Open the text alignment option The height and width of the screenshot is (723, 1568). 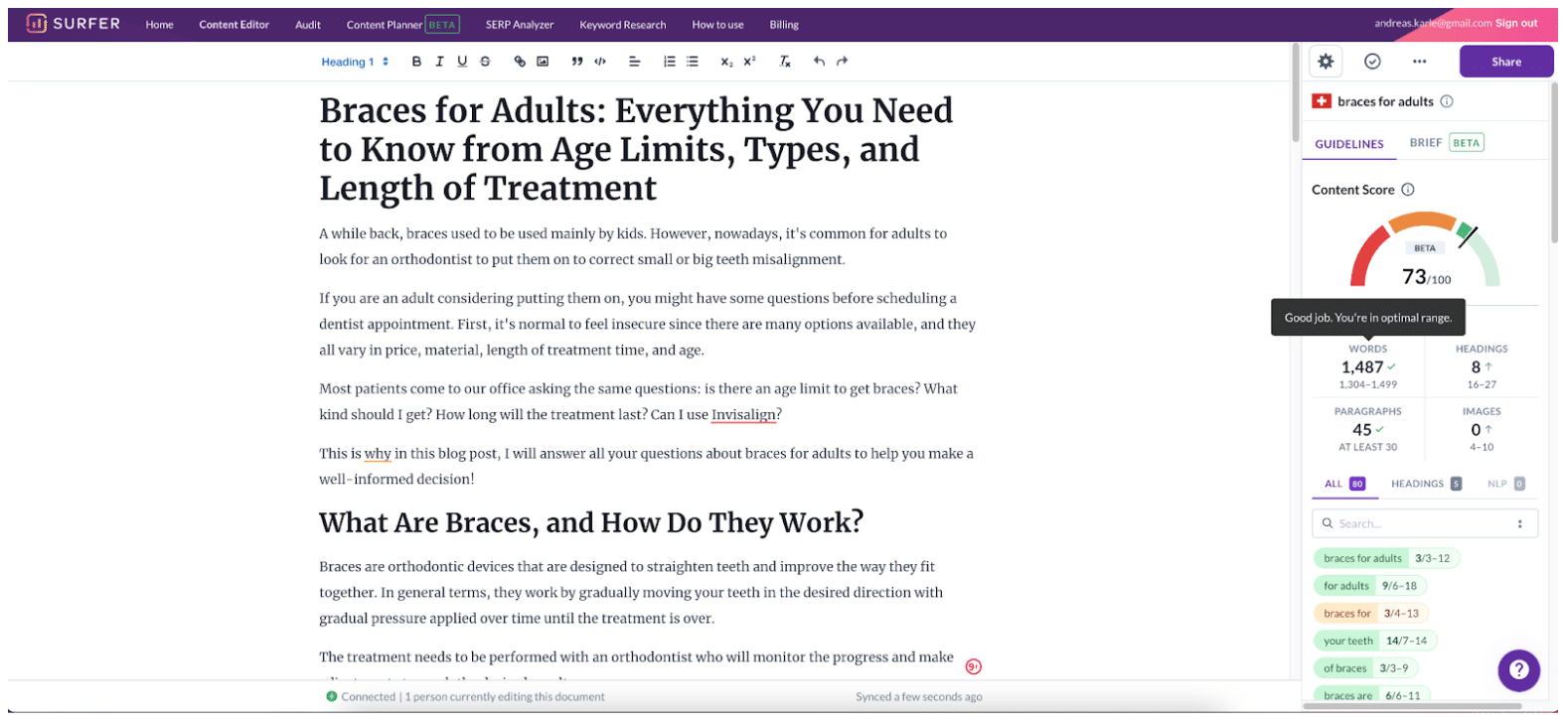click(634, 62)
